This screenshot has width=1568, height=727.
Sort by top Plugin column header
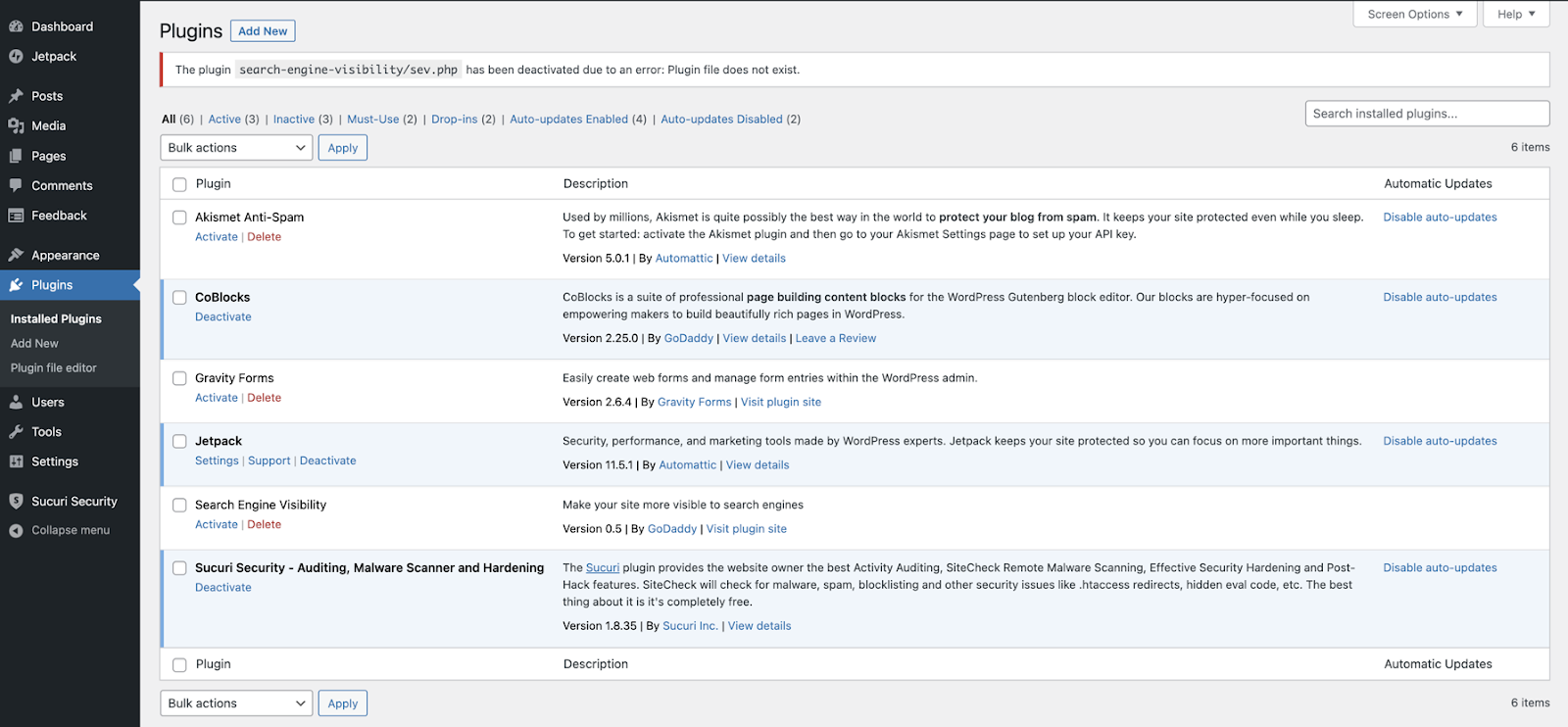click(214, 184)
